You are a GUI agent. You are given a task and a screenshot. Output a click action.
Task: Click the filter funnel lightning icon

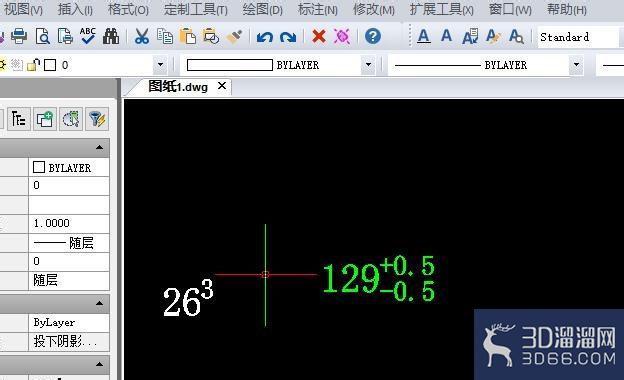[x=97, y=119]
